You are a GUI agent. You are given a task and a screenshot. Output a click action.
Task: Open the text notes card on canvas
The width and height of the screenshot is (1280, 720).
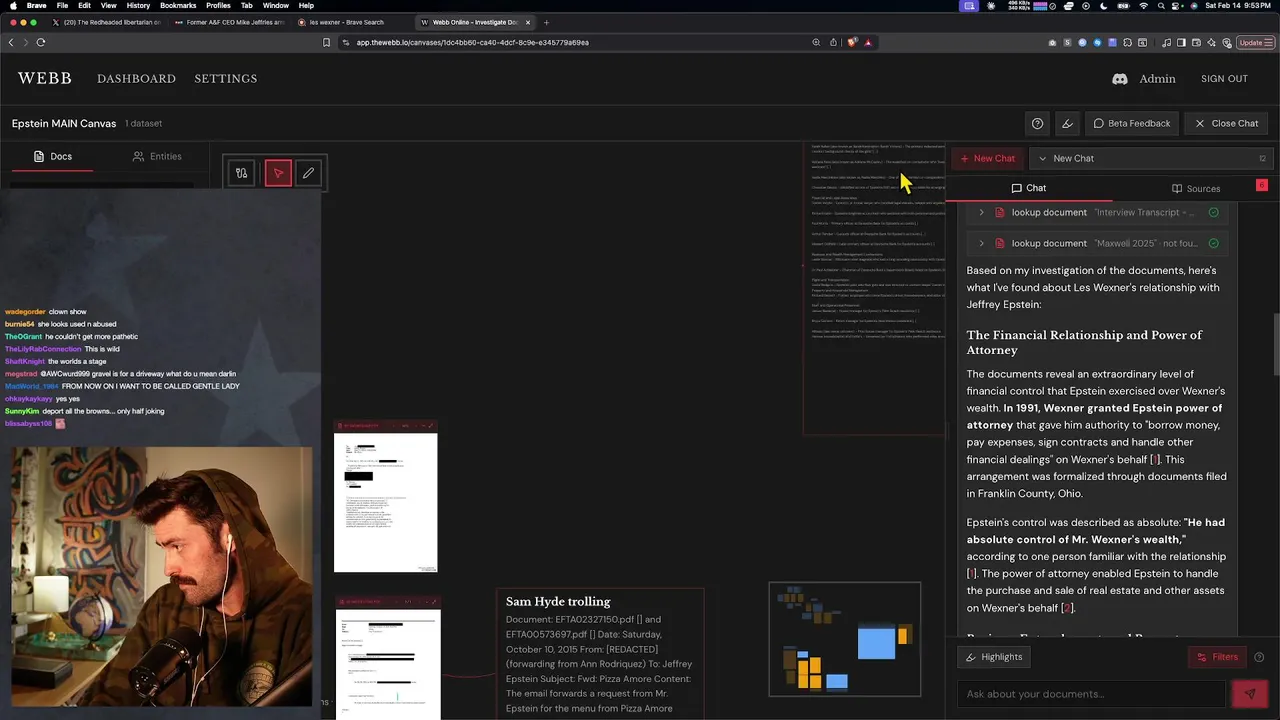(x=875, y=288)
